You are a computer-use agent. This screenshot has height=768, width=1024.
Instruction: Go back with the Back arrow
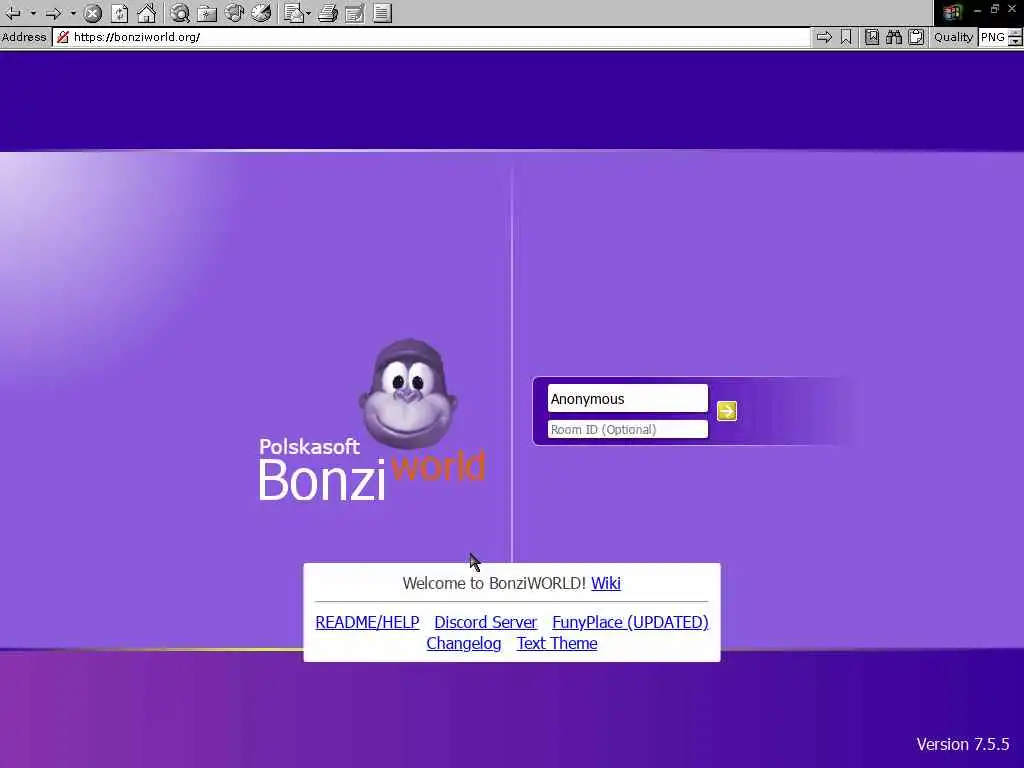[13, 12]
